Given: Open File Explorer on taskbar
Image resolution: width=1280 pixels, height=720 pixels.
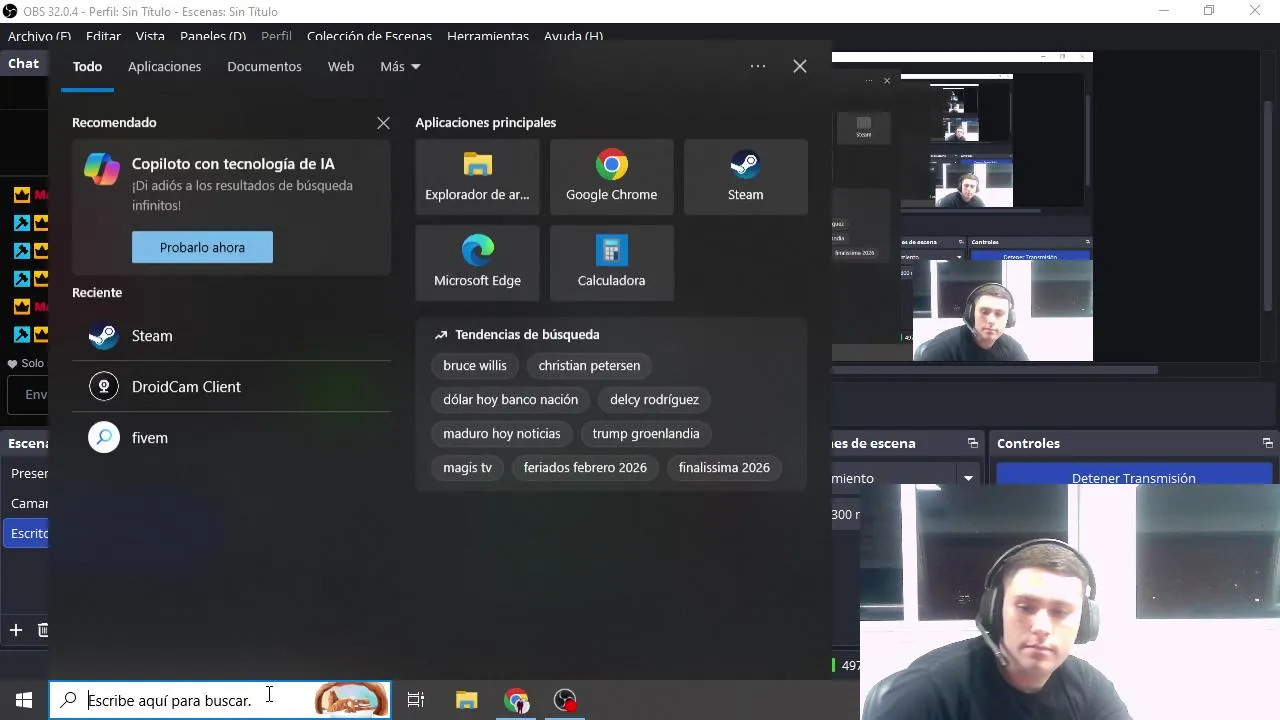Looking at the screenshot, I should [x=467, y=700].
